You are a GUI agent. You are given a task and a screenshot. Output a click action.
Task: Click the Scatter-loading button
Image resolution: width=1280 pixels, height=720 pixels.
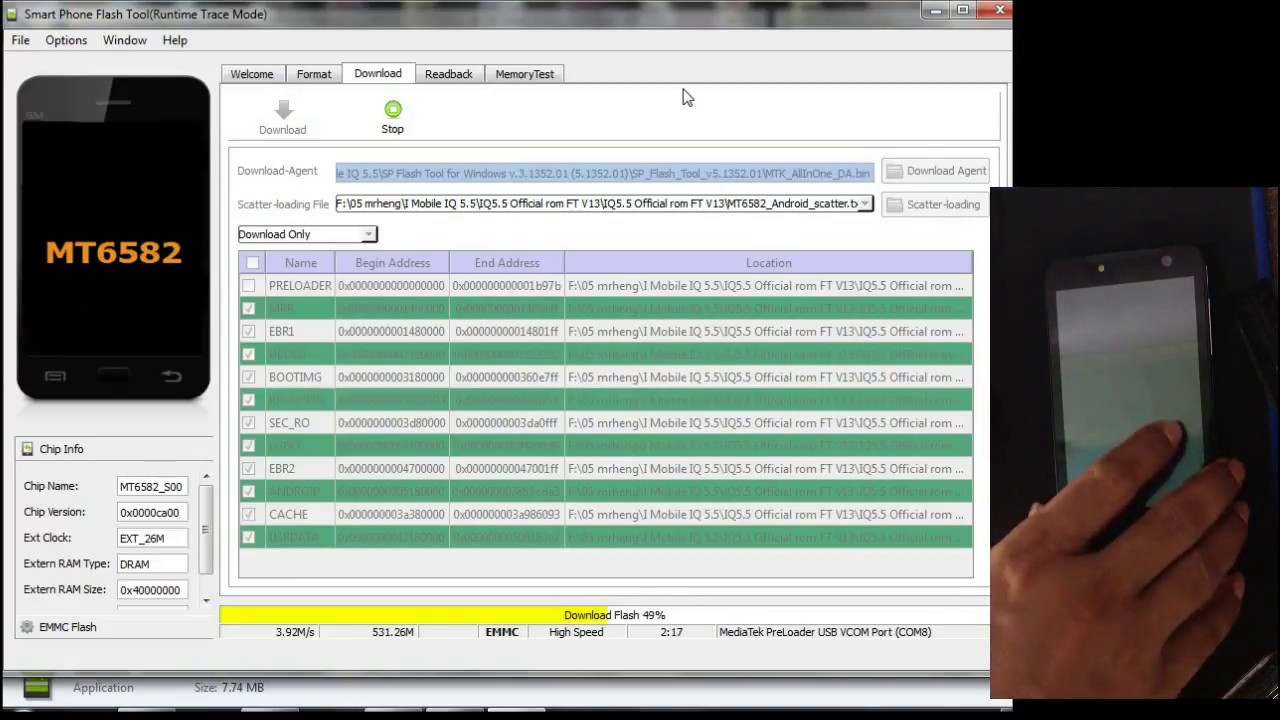click(934, 204)
